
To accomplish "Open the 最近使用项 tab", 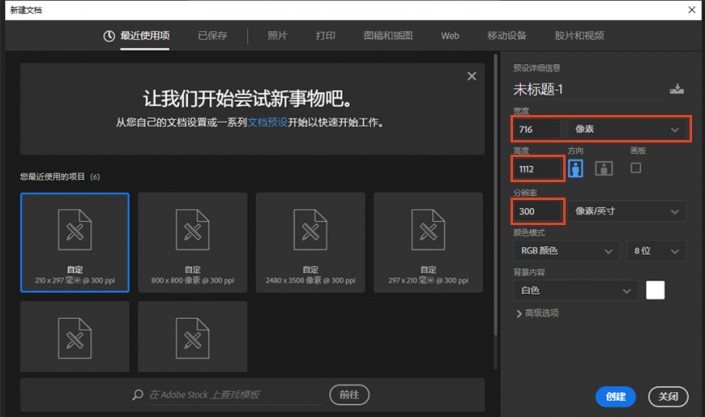I will pyautogui.click(x=144, y=36).
